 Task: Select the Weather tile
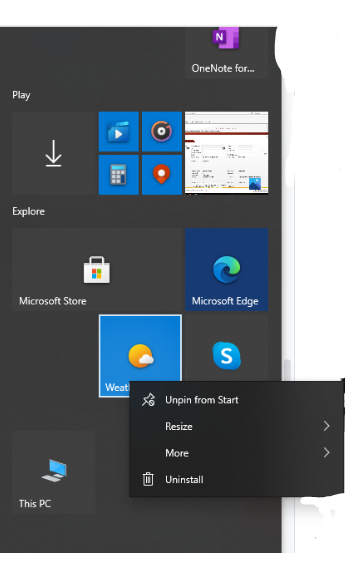tap(140, 356)
